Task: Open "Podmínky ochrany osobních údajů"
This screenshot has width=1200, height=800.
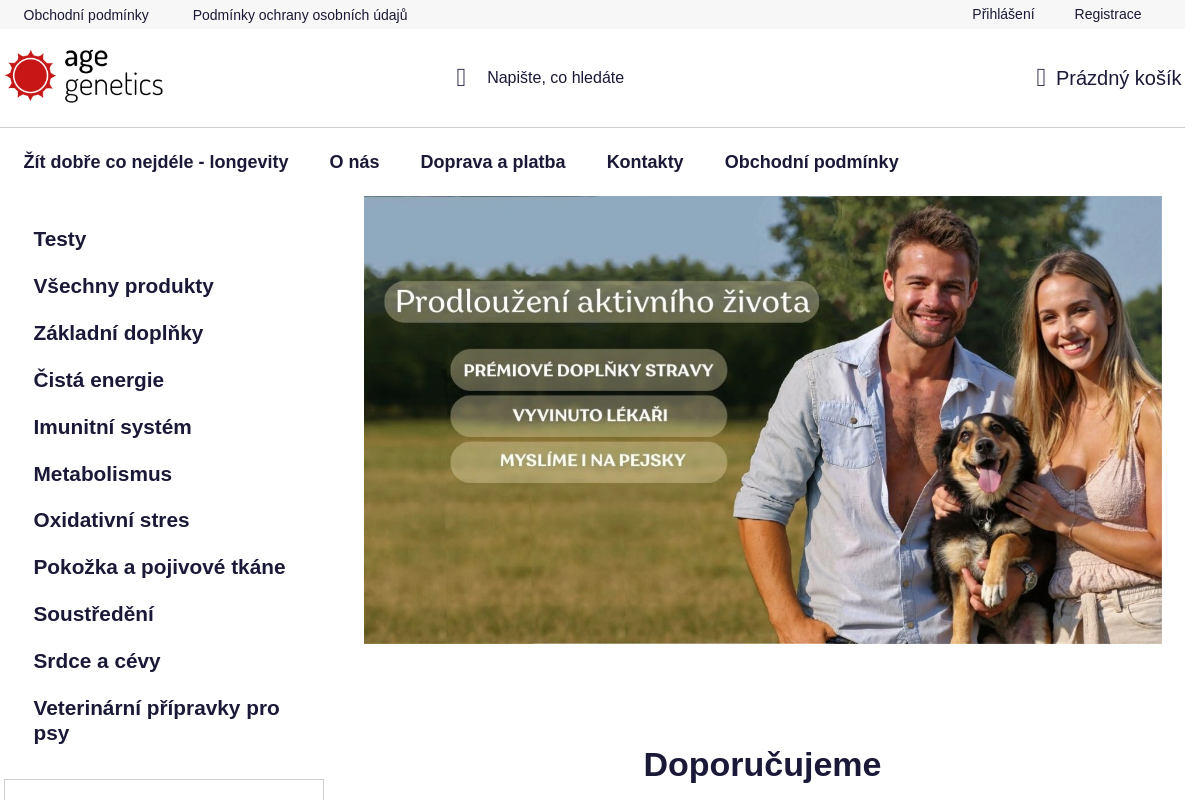Action: coord(300,15)
